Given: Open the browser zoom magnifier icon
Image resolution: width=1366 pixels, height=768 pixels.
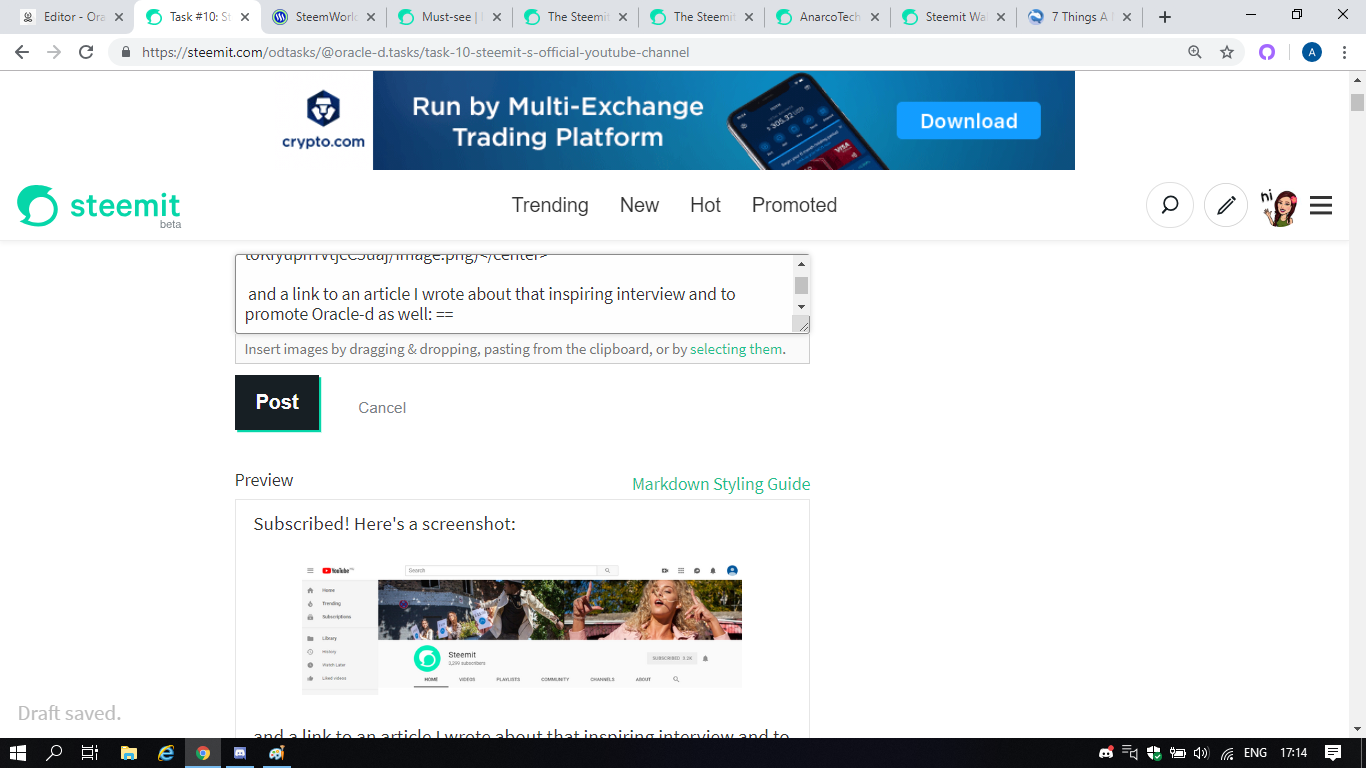Looking at the screenshot, I should (x=1195, y=52).
